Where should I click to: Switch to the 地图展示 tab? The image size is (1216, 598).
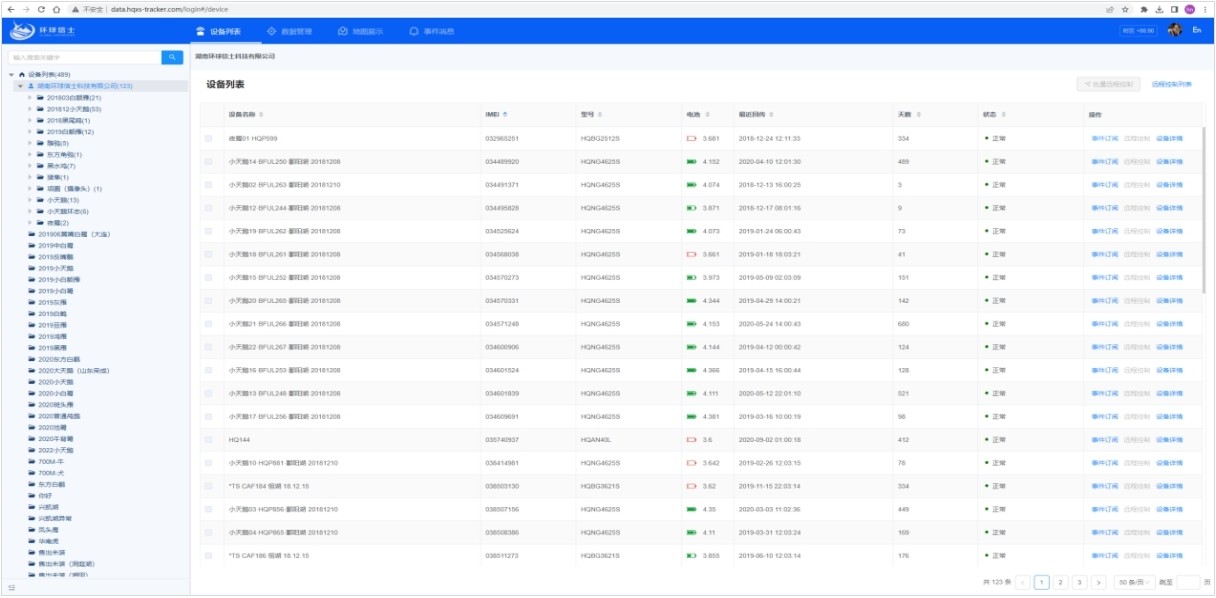click(x=360, y=32)
